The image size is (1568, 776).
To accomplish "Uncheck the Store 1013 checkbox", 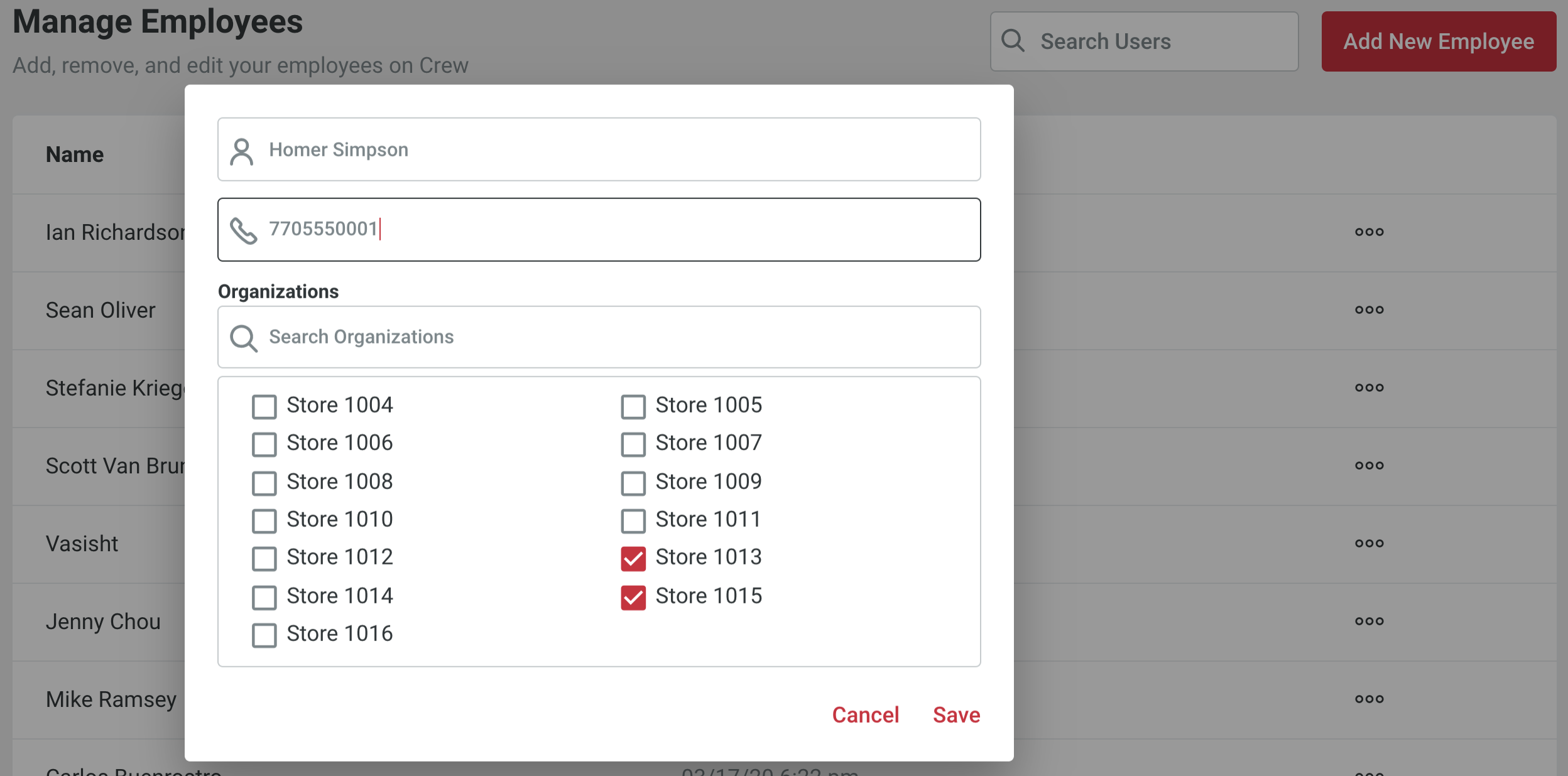I will pos(633,559).
